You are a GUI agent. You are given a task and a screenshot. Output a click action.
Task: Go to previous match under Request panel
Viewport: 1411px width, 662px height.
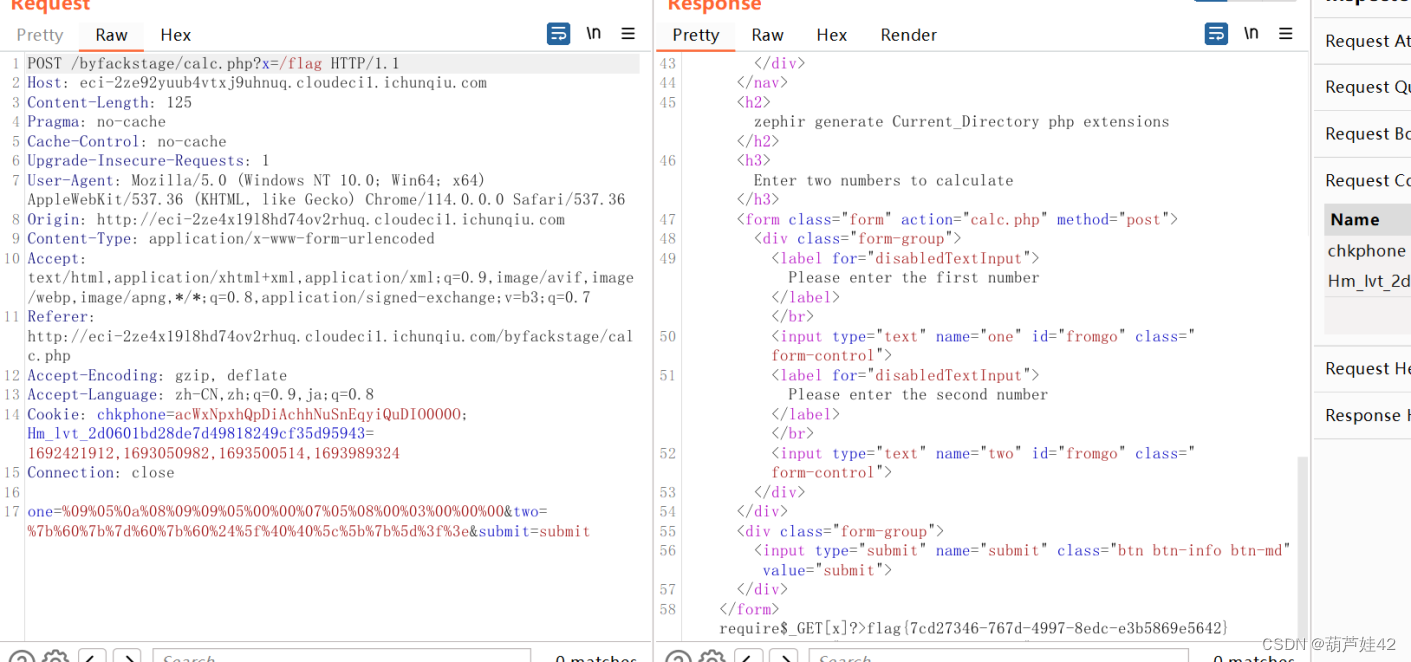92,657
